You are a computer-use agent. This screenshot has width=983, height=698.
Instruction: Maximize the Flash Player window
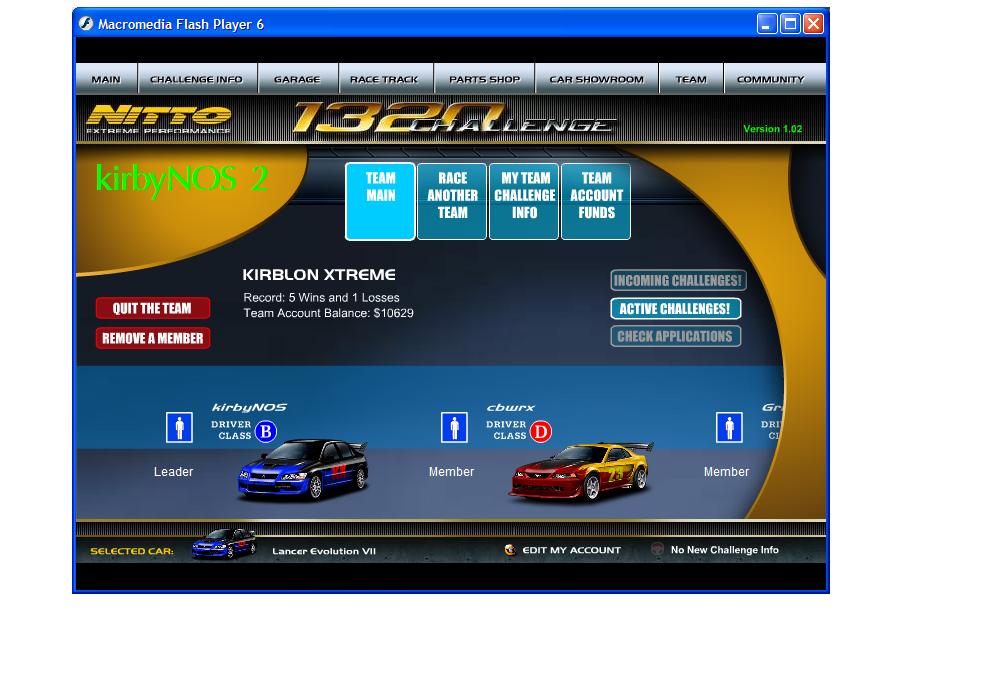tap(791, 24)
